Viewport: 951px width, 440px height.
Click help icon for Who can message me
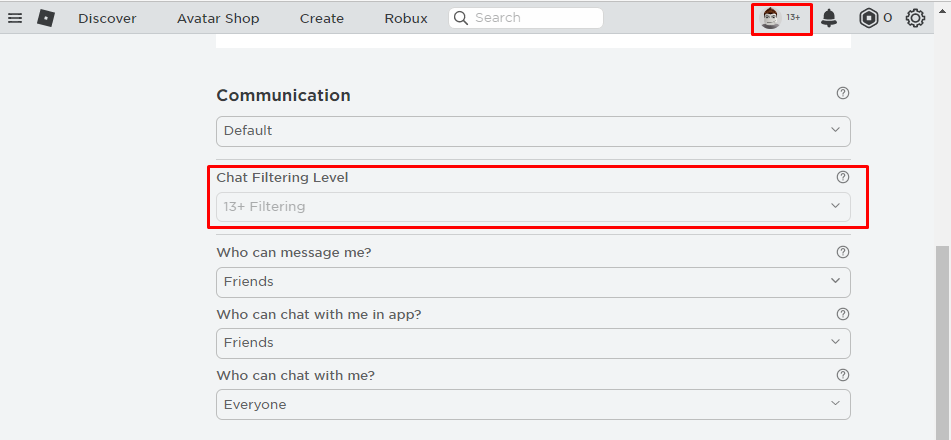(x=842, y=252)
